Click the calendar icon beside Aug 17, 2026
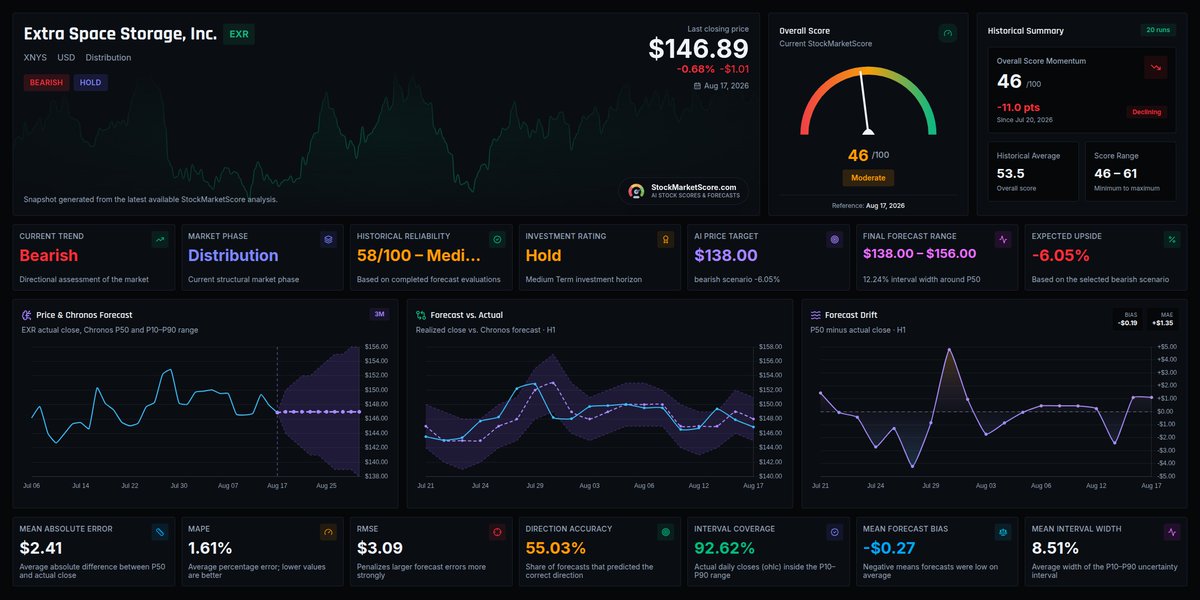This screenshot has width=1200, height=600. (697, 86)
